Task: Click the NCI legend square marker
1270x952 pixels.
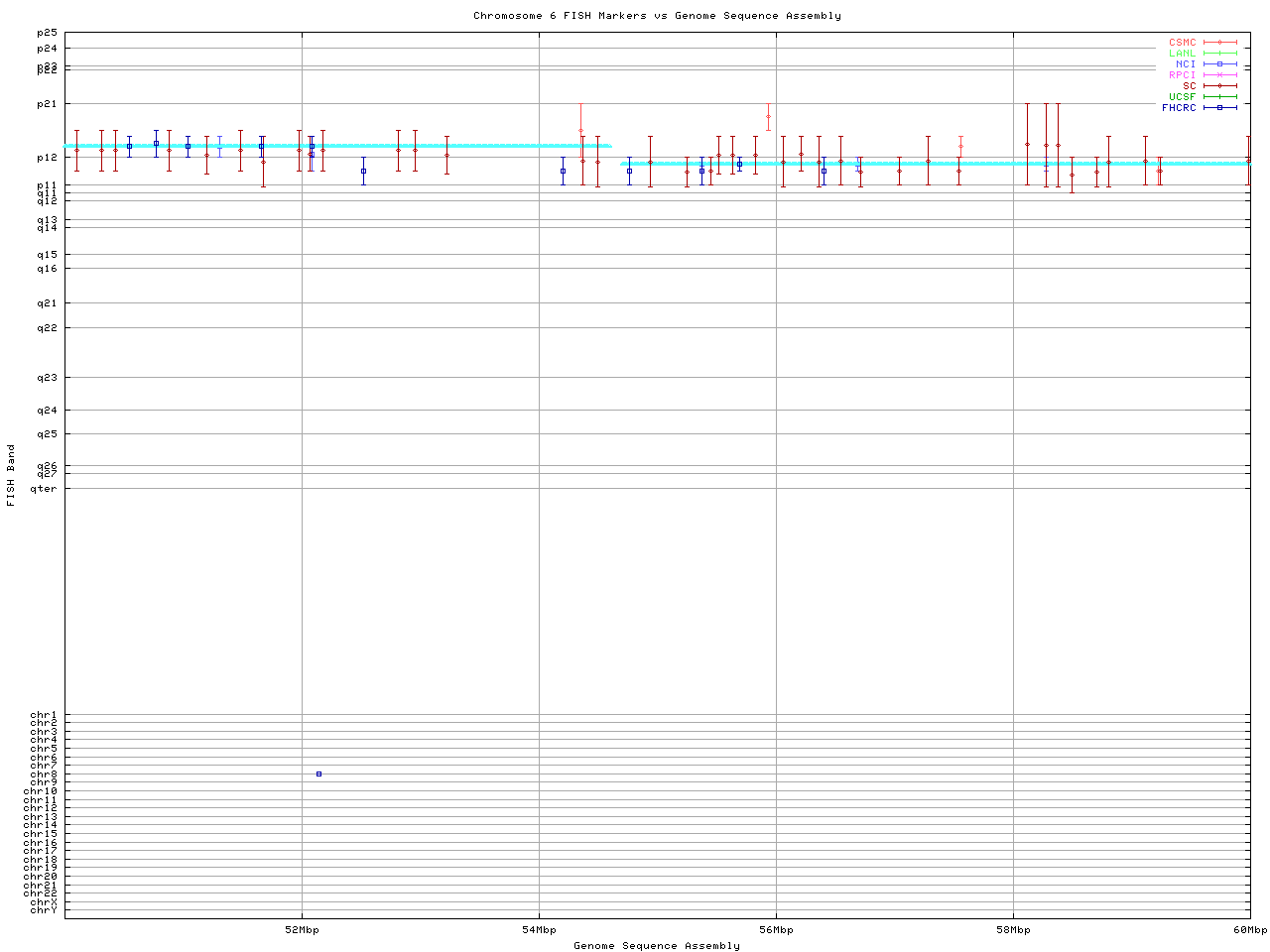Action: pyautogui.click(x=1219, y=64)
